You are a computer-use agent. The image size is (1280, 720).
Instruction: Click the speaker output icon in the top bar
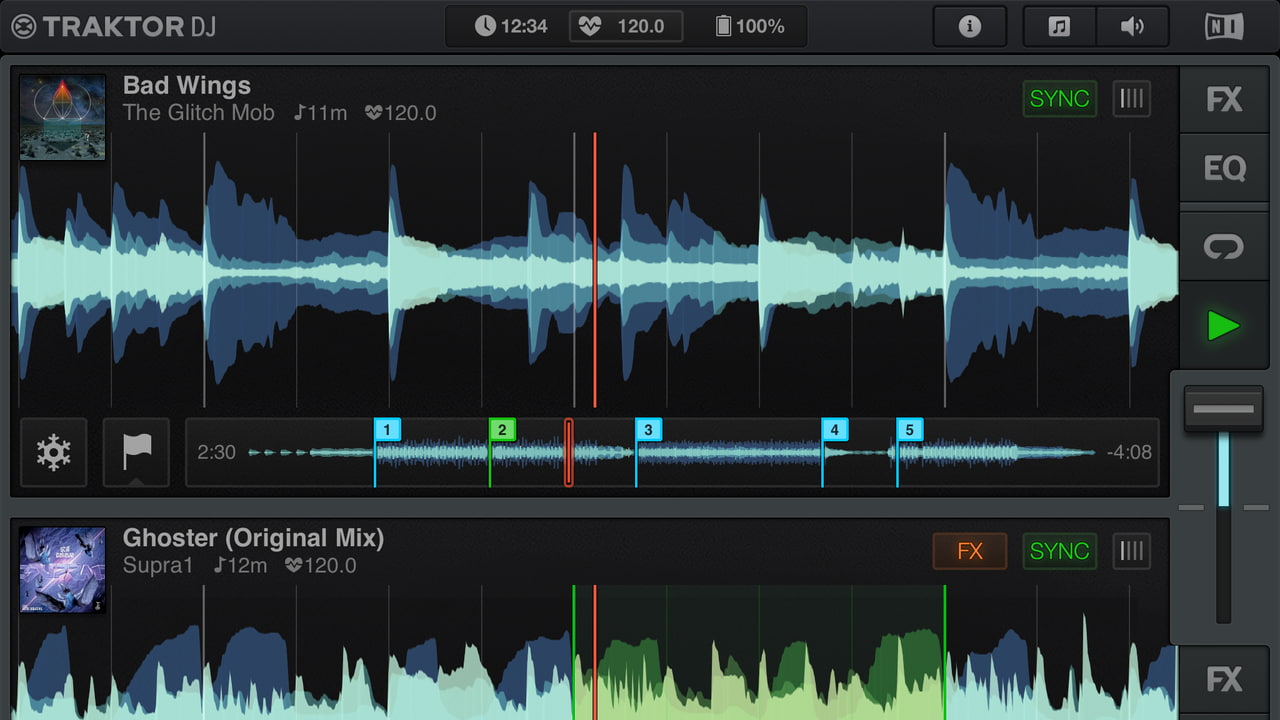[1132, 26]
